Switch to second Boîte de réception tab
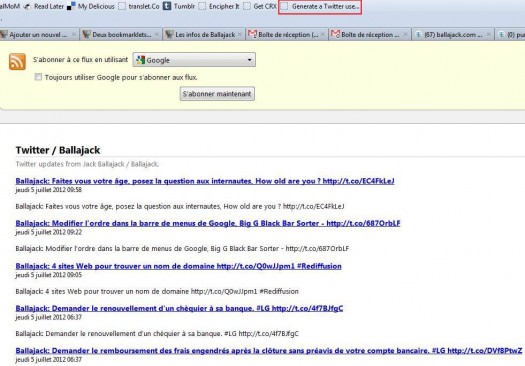 pyautogui.click(x=370, y=34)
